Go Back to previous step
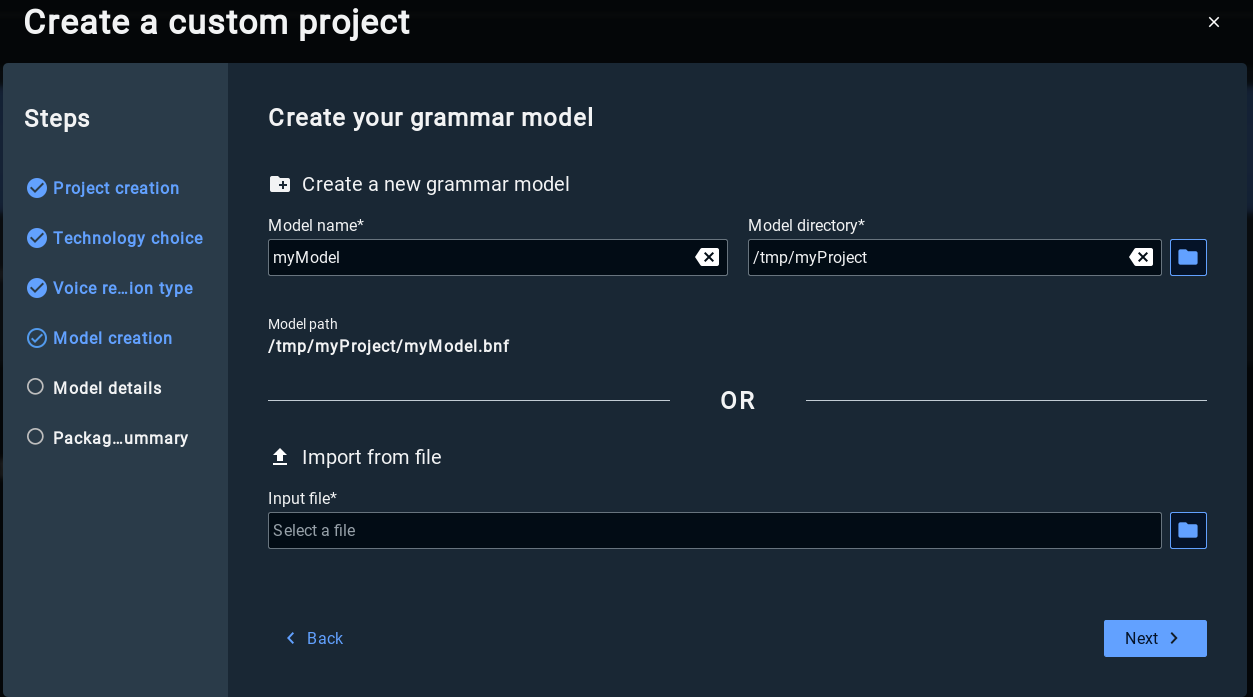This screenshot has width=1253, height=697. (x=314, y=638)
